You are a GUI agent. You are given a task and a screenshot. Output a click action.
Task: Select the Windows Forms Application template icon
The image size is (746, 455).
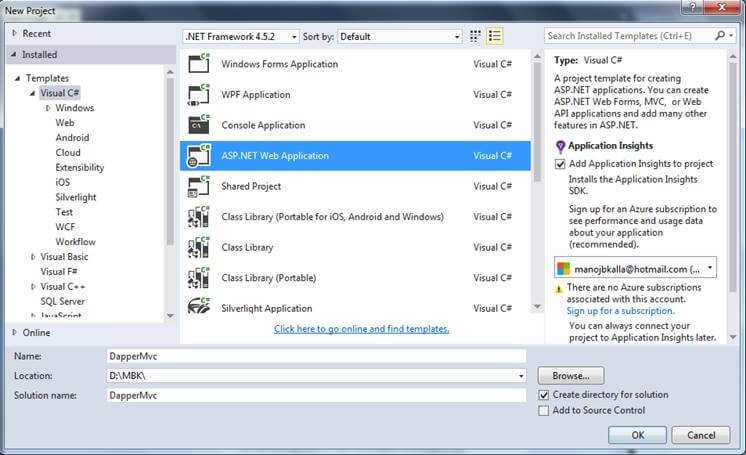[x=199, y=63]
